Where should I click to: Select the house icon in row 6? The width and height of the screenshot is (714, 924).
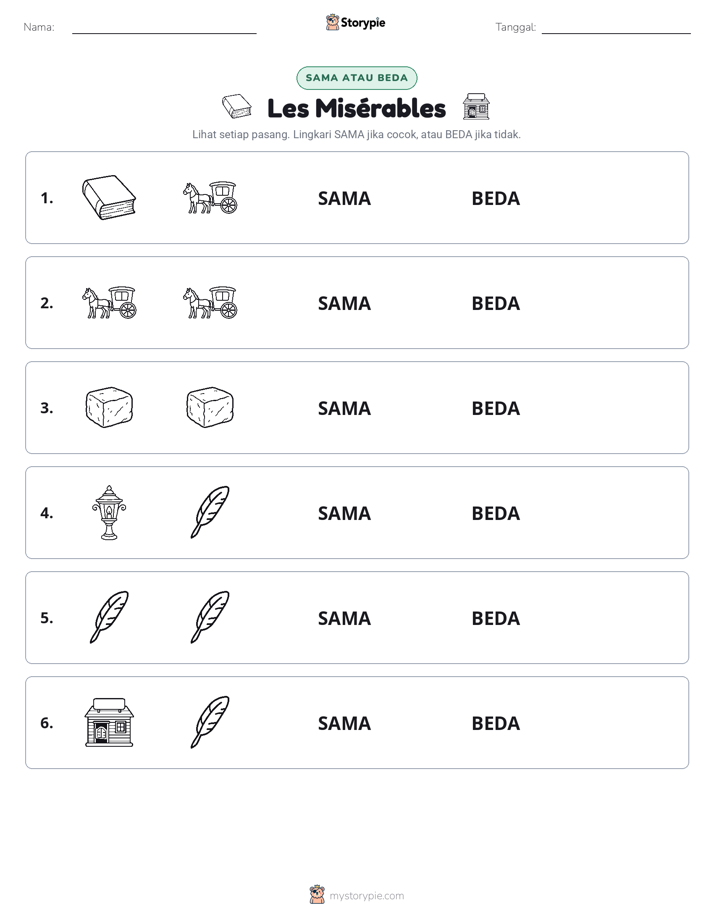109,722
